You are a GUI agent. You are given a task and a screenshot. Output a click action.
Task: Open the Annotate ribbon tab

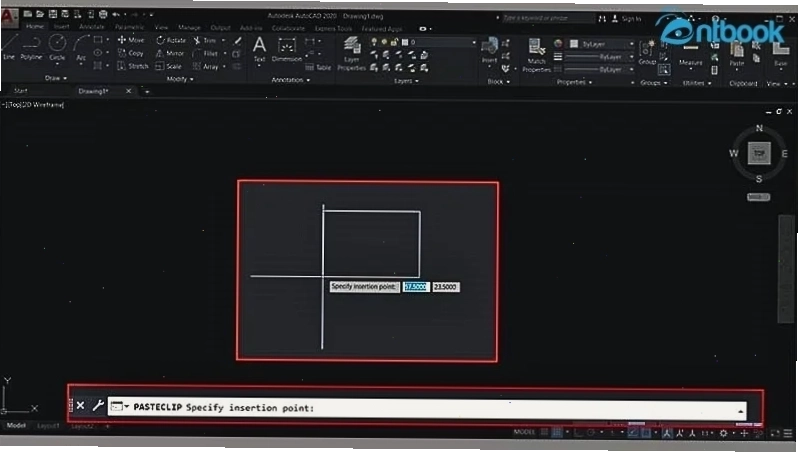pos(92,26)
